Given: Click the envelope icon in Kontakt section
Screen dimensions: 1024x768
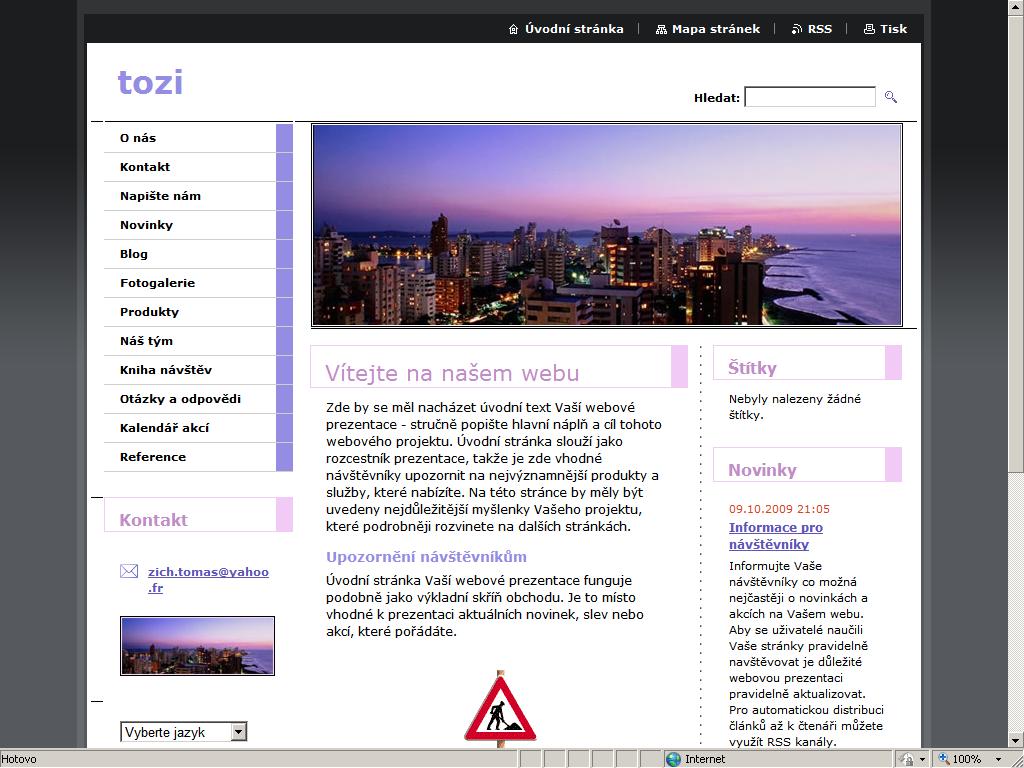Looking at the screenshot, I should (129, 572).
